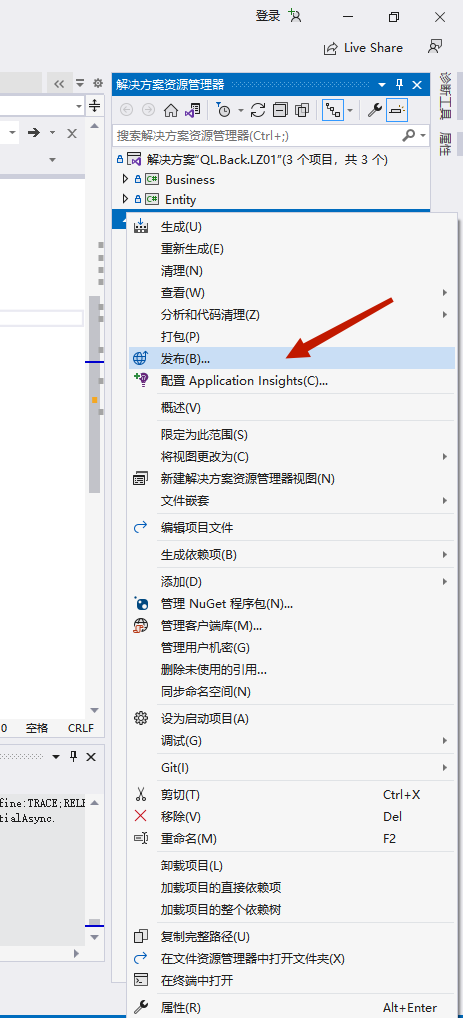
Task: Expand the Entity project node
Action: (125, 199)
